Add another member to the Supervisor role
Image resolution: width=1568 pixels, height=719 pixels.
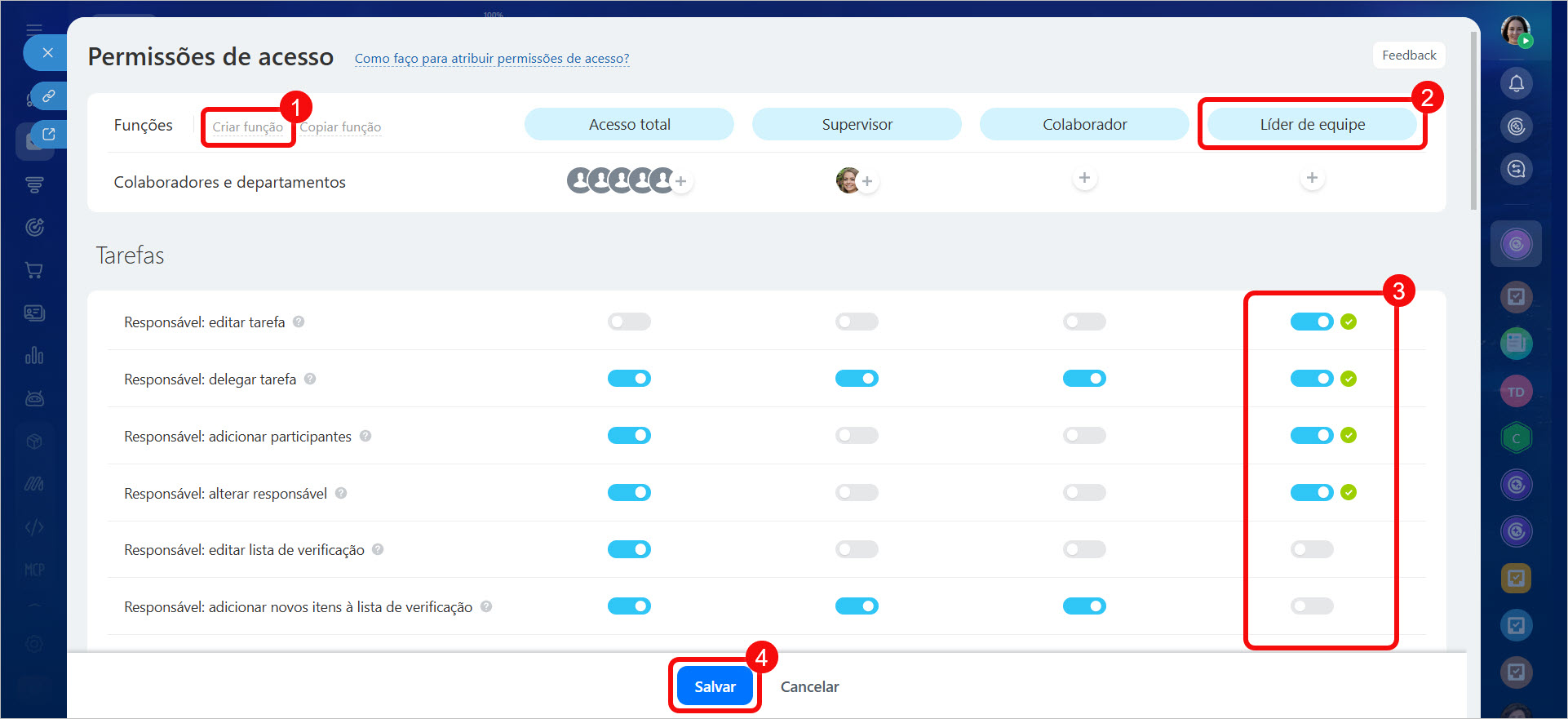coord(867,181)
